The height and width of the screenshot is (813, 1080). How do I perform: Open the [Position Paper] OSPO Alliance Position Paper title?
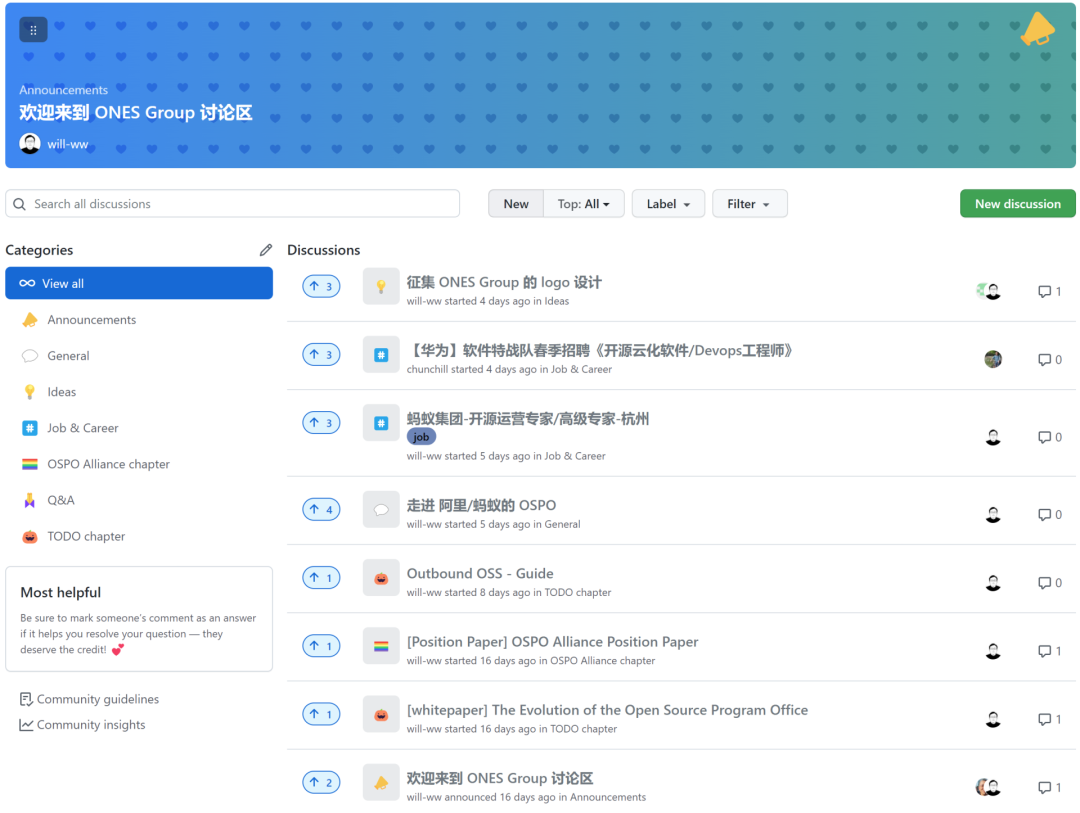click(552, 641)
